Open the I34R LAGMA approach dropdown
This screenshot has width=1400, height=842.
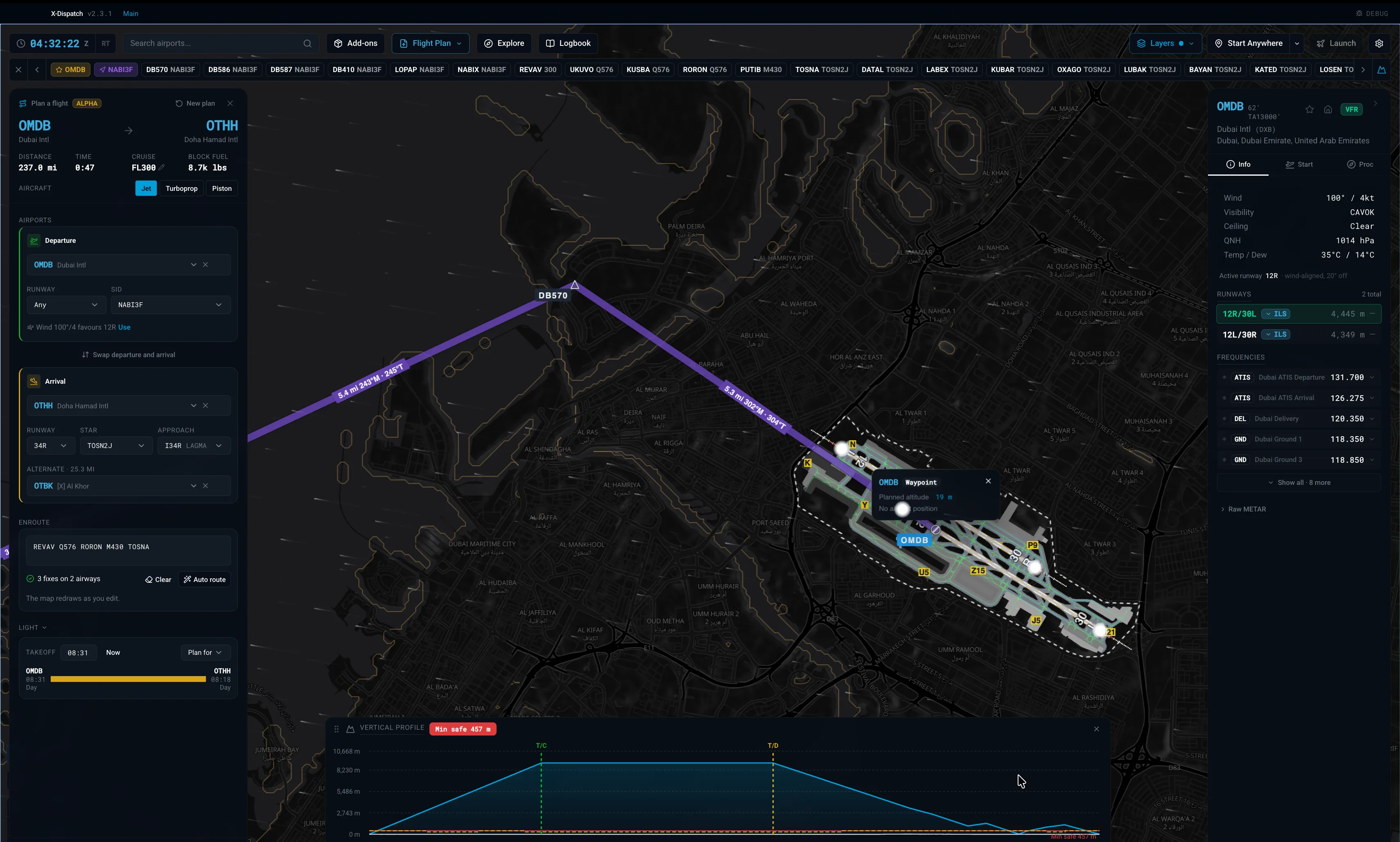pyautogui.click(x=194, y=446)
